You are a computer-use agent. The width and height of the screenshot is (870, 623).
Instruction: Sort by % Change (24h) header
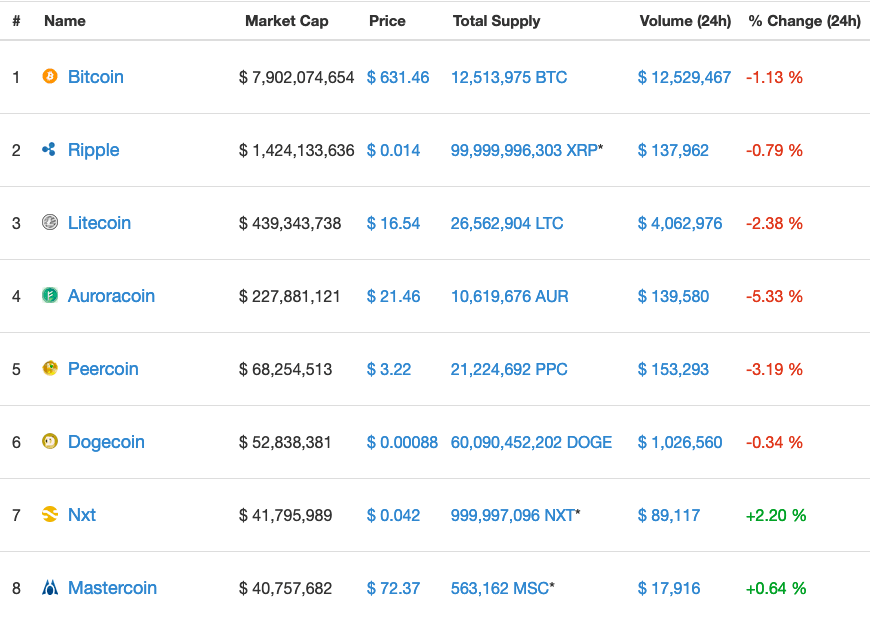tap(804, 21)
